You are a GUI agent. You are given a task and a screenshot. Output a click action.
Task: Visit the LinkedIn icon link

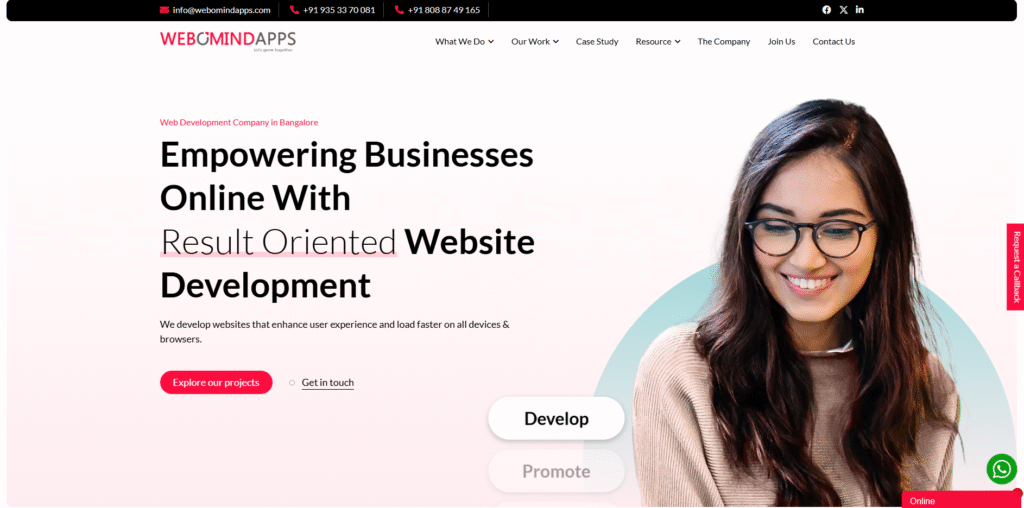[x=859, y=10]
